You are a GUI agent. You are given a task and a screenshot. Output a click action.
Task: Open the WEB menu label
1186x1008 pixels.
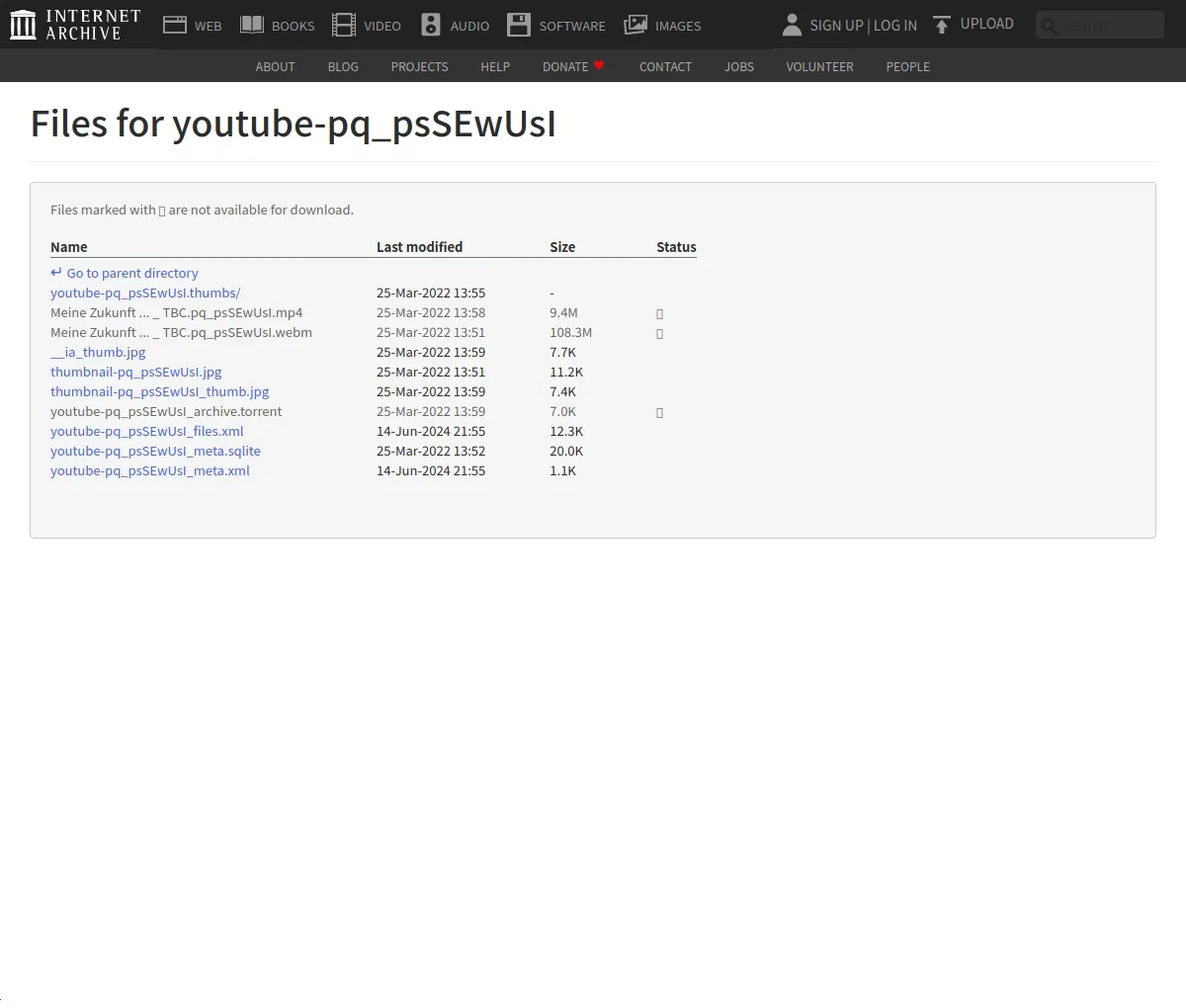point(209,27)
